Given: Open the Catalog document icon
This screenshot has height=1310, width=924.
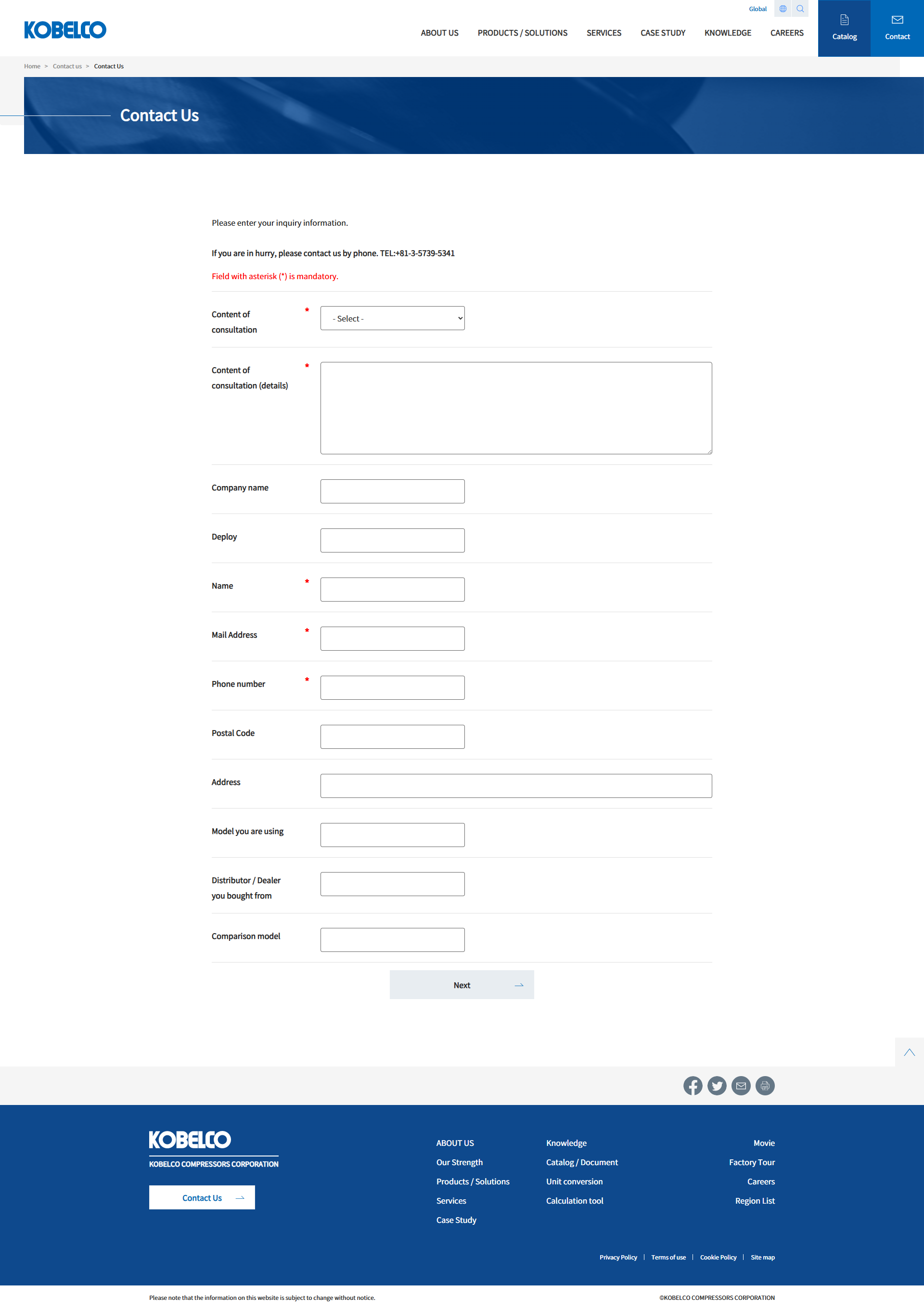Looking at the screenshot, I should click(x=844, y=21).
